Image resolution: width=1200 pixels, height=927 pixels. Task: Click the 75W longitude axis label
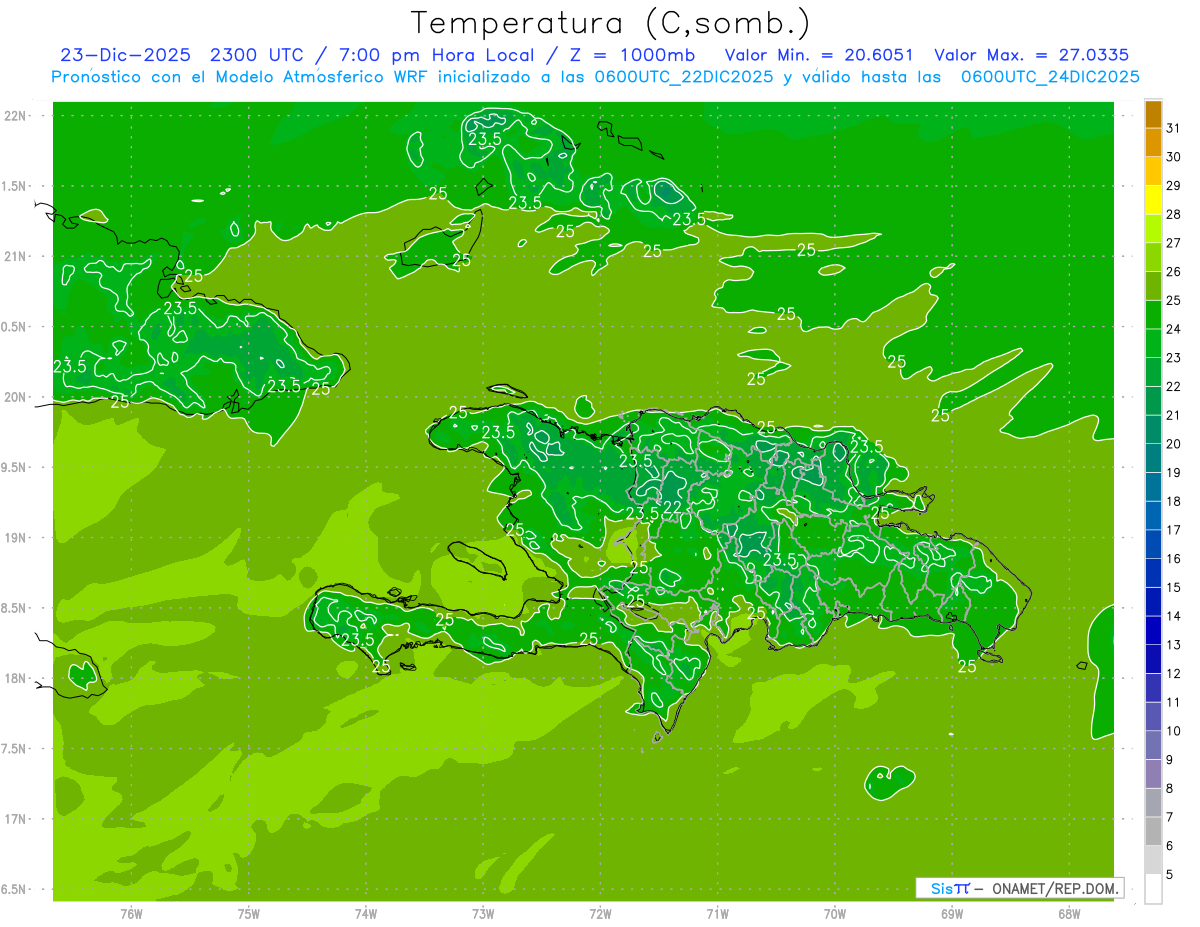pyautogui.click(x=249, y=914)
